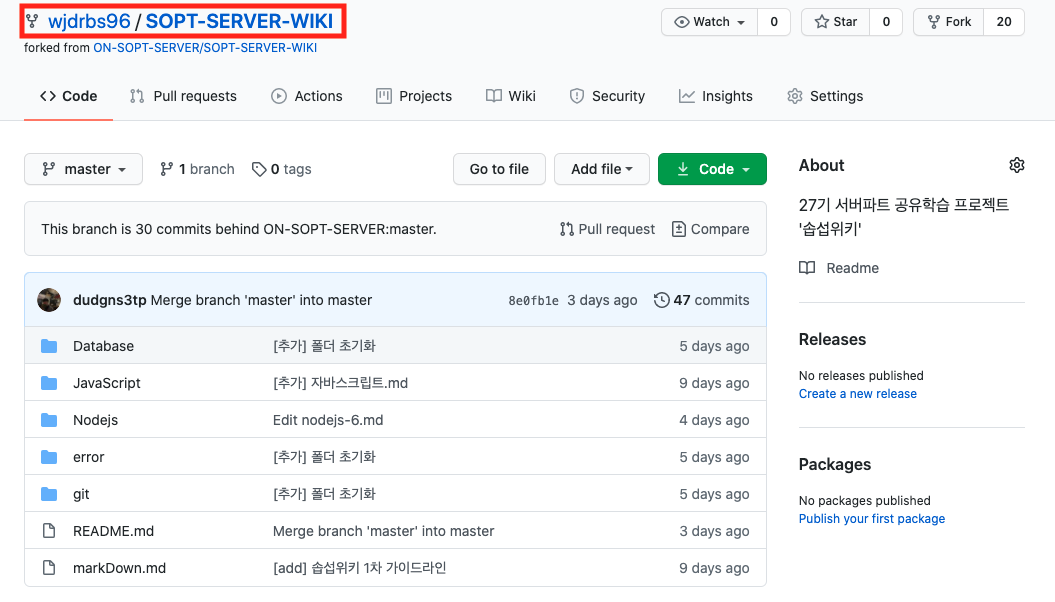Star this repository
The image size is (1055, 602).
point(836,22)
